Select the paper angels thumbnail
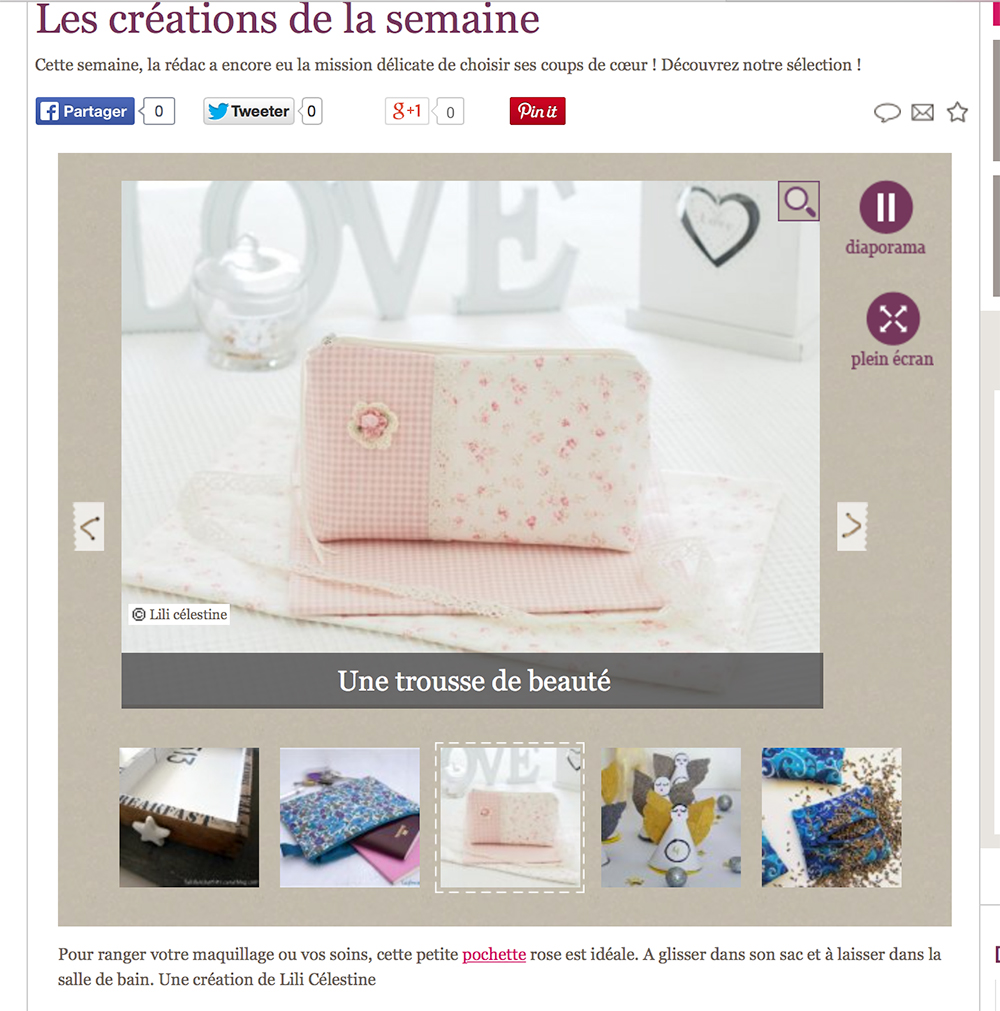 671,818
